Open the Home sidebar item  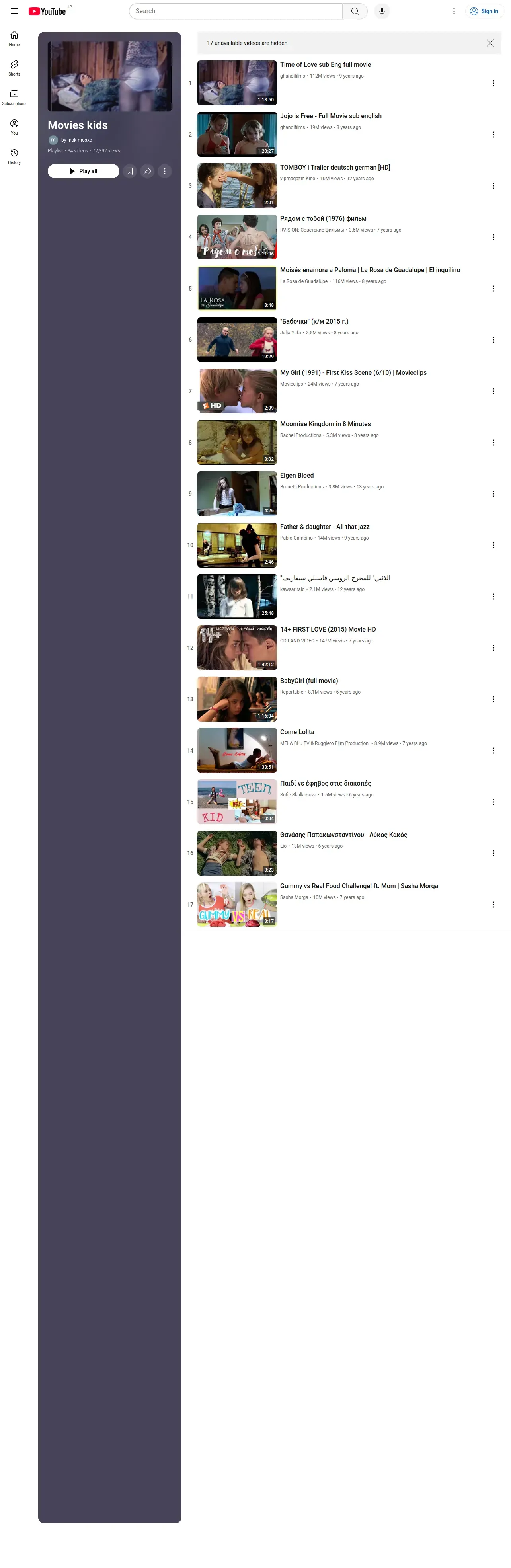pyautogui.click(x=14, y=38)
